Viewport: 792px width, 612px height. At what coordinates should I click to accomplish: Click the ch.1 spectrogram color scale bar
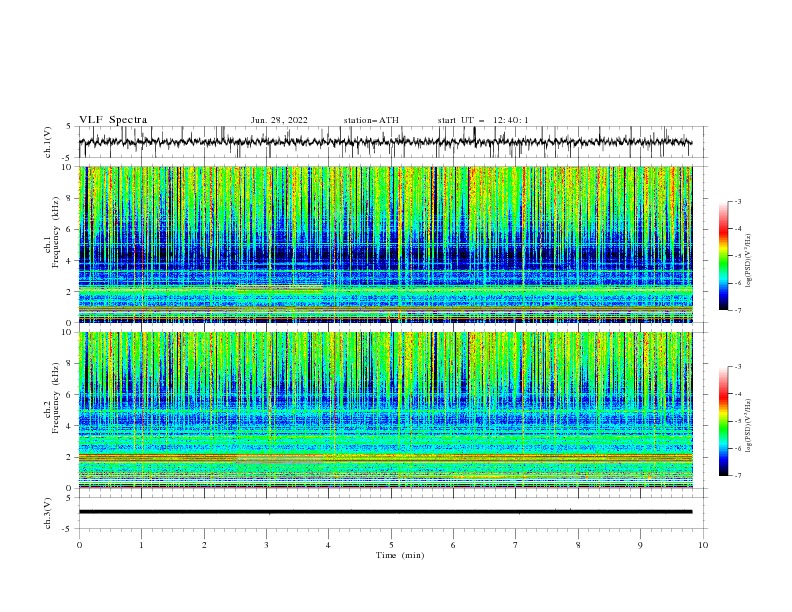[724, 256]
